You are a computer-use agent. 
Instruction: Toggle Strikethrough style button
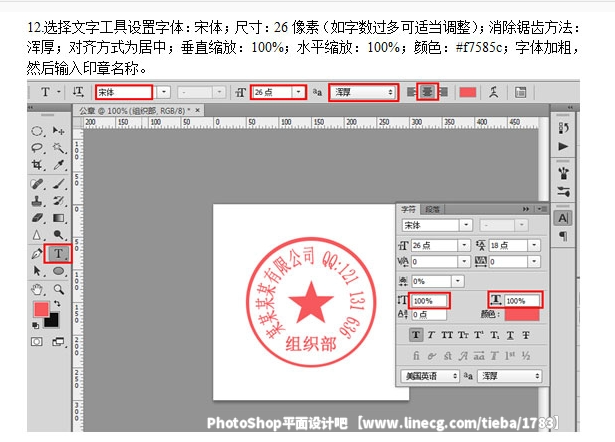pyautogui.click(x=526, y=335)
